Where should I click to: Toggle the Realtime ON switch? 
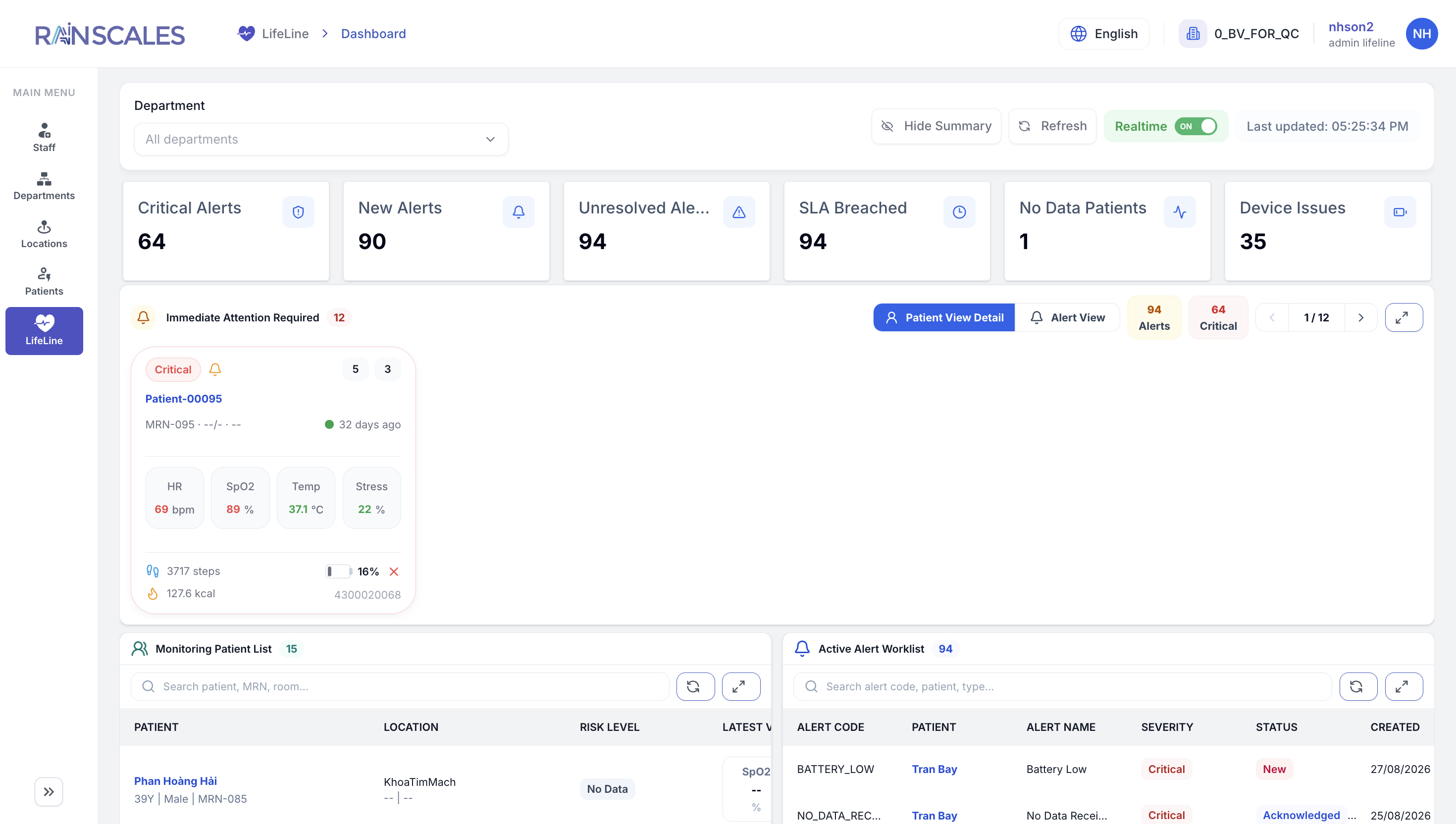[1195, 126]
